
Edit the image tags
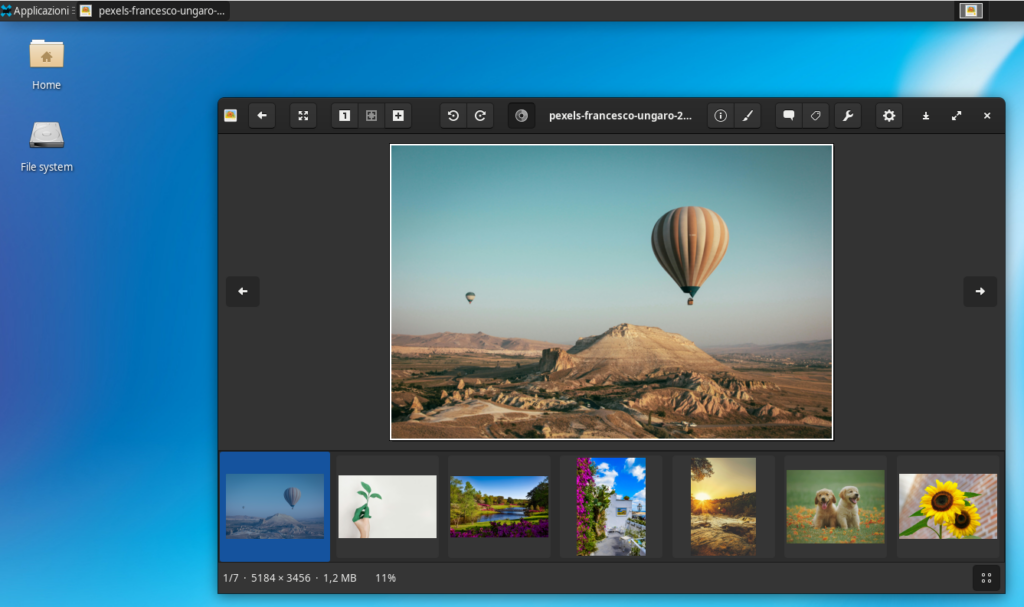coord(815,115)
